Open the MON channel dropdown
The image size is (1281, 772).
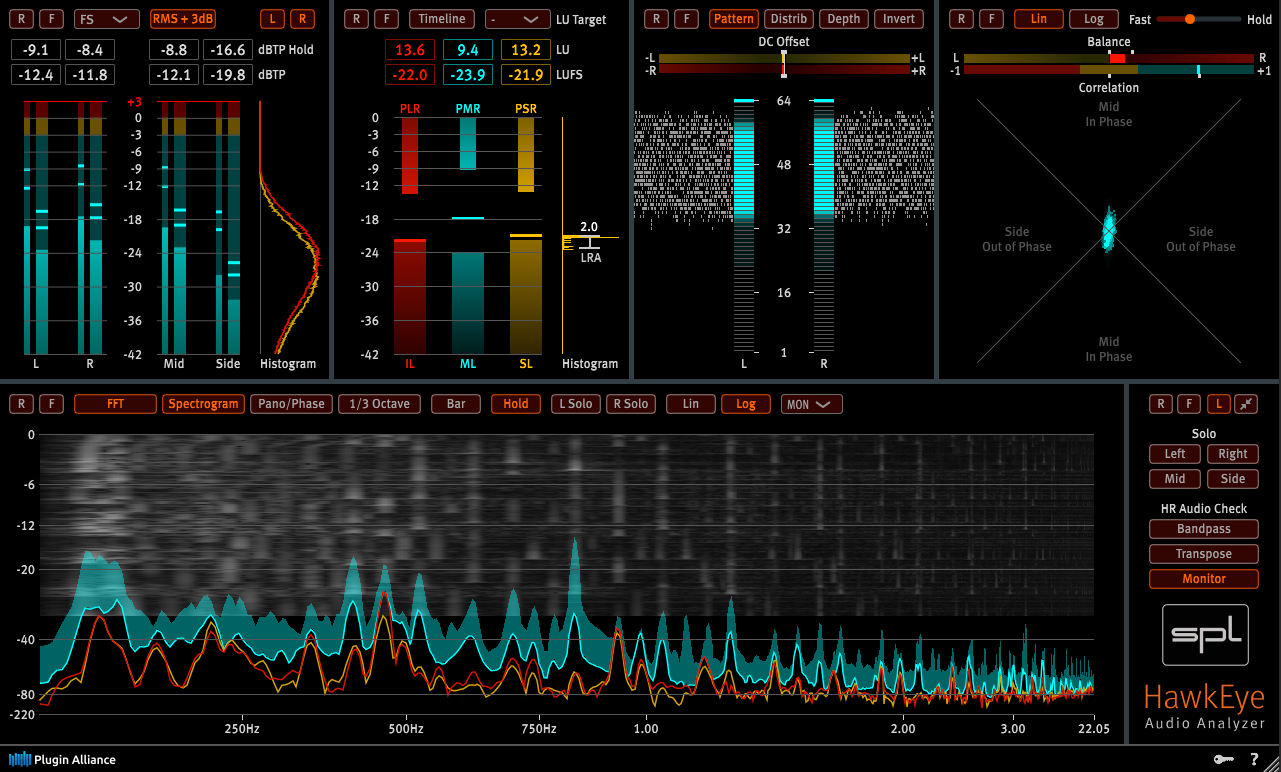click(811, 404)
